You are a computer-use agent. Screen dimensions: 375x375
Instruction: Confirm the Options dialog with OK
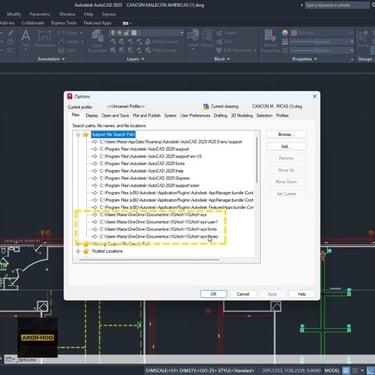[x=213, y=294]
